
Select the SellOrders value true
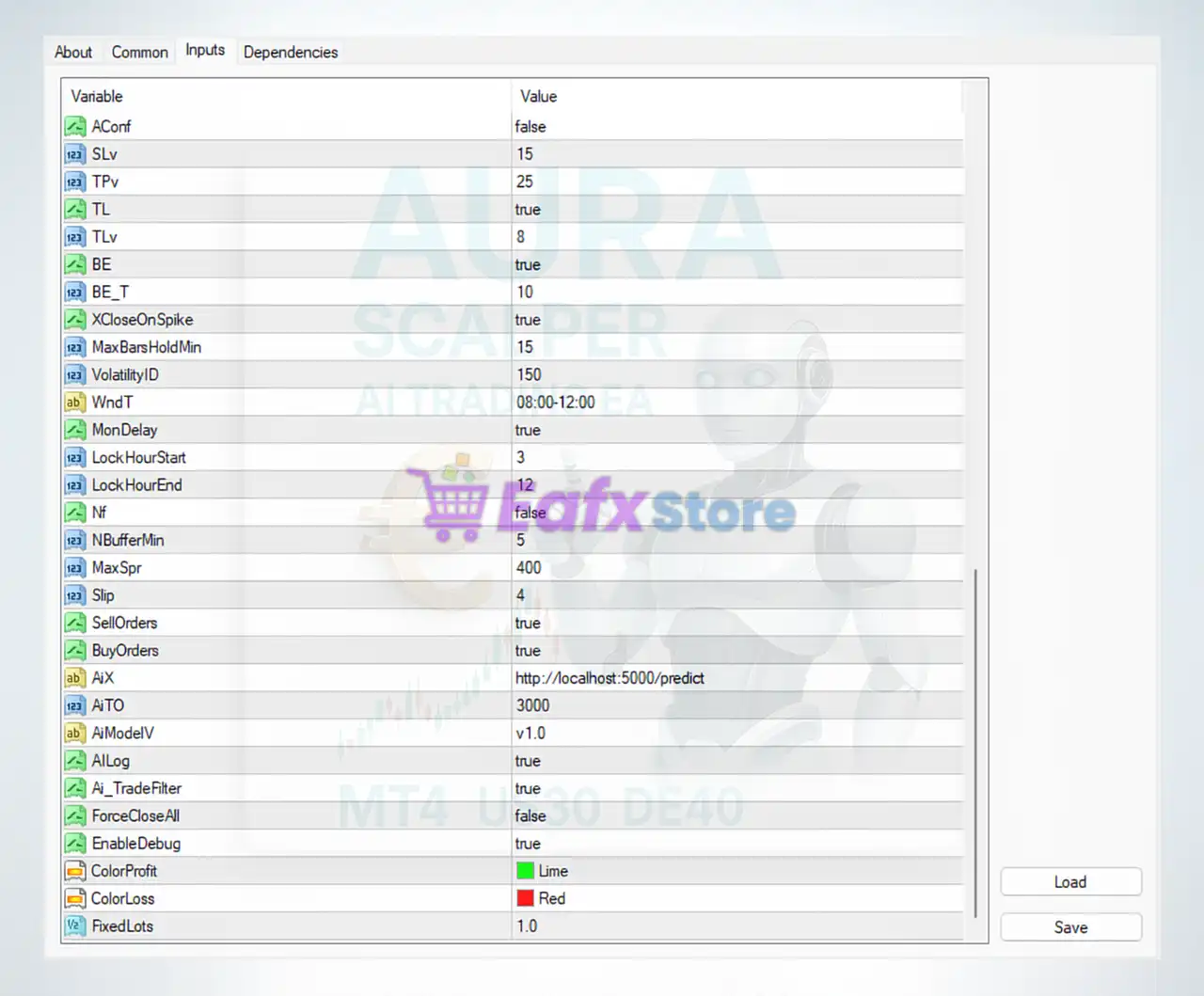pyautogui.click(x=528, y=623)
